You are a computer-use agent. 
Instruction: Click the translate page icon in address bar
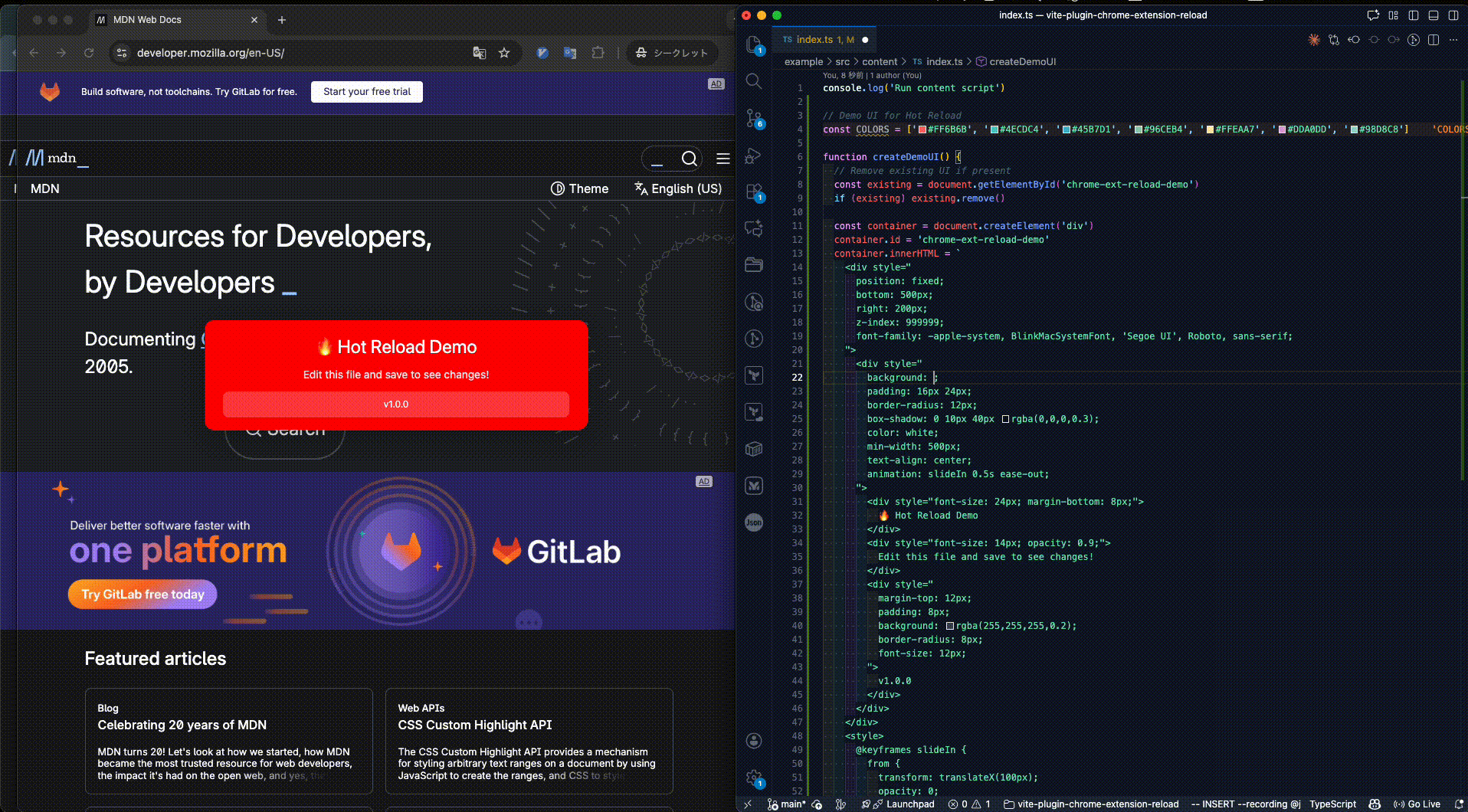coord(480,53)
